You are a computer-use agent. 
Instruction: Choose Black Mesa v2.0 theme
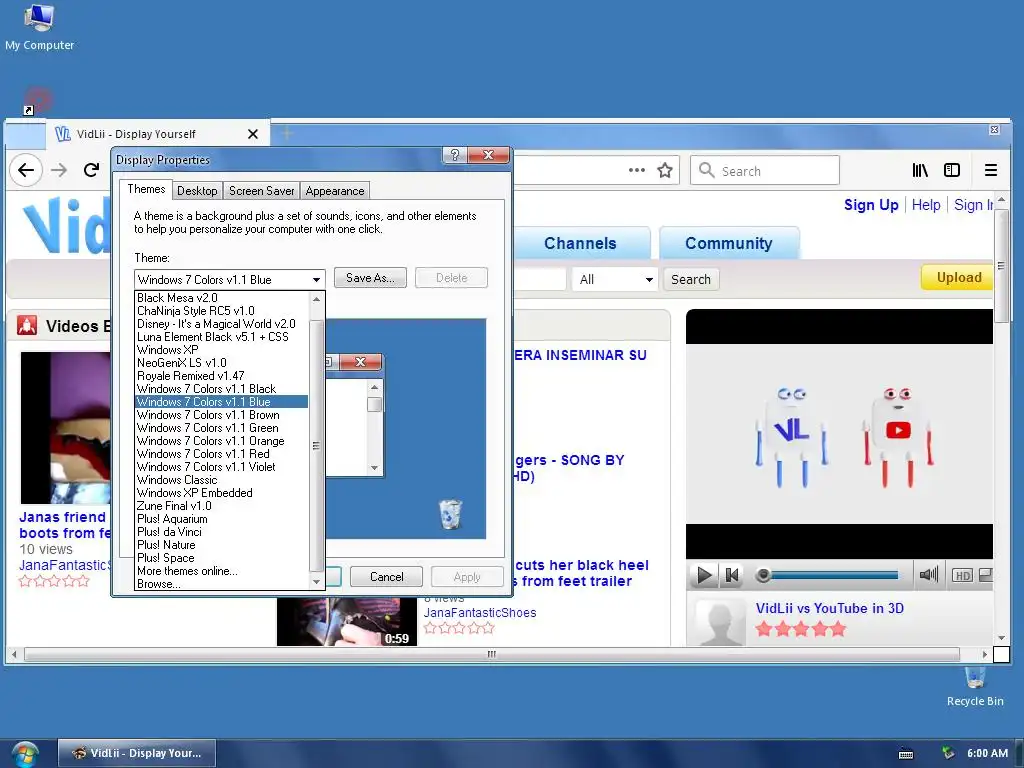221,298
